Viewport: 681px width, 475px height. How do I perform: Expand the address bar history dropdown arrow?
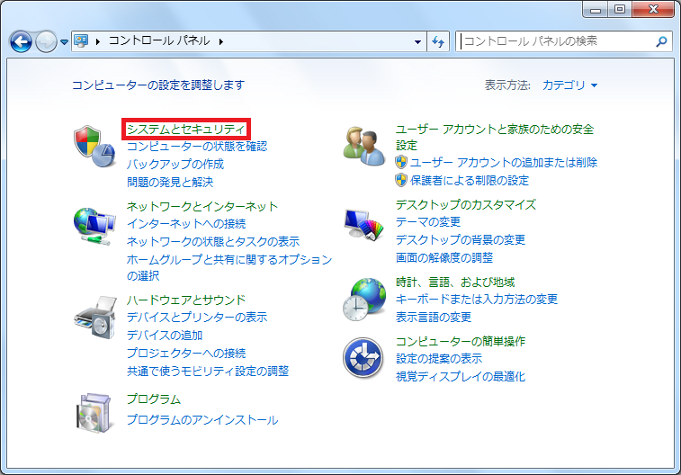pos(418,42)
